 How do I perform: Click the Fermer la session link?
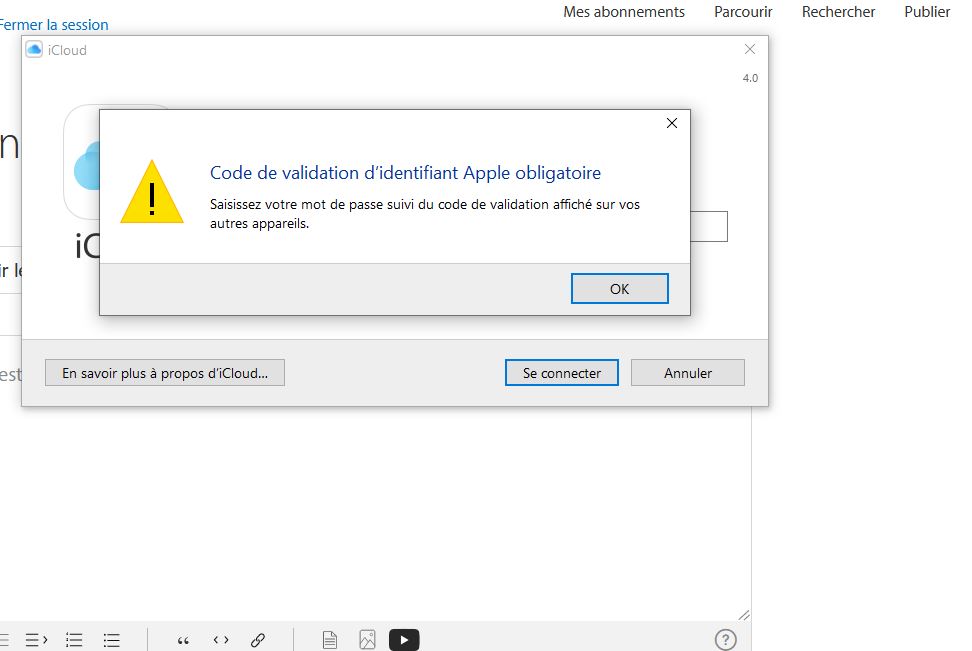pyautogui.click(x=53, y=25)
